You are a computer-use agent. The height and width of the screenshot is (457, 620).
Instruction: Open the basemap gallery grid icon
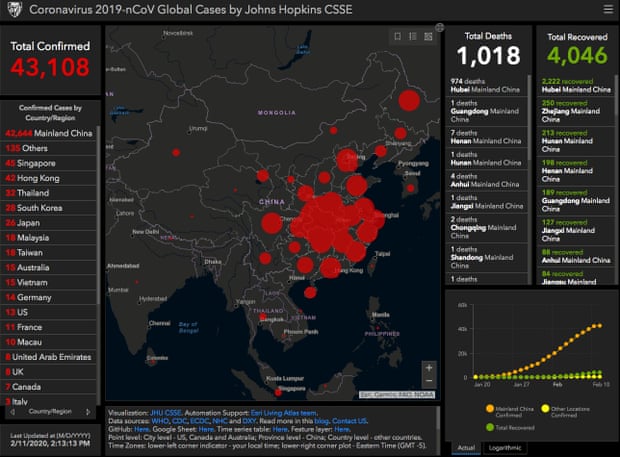[429, 37]
